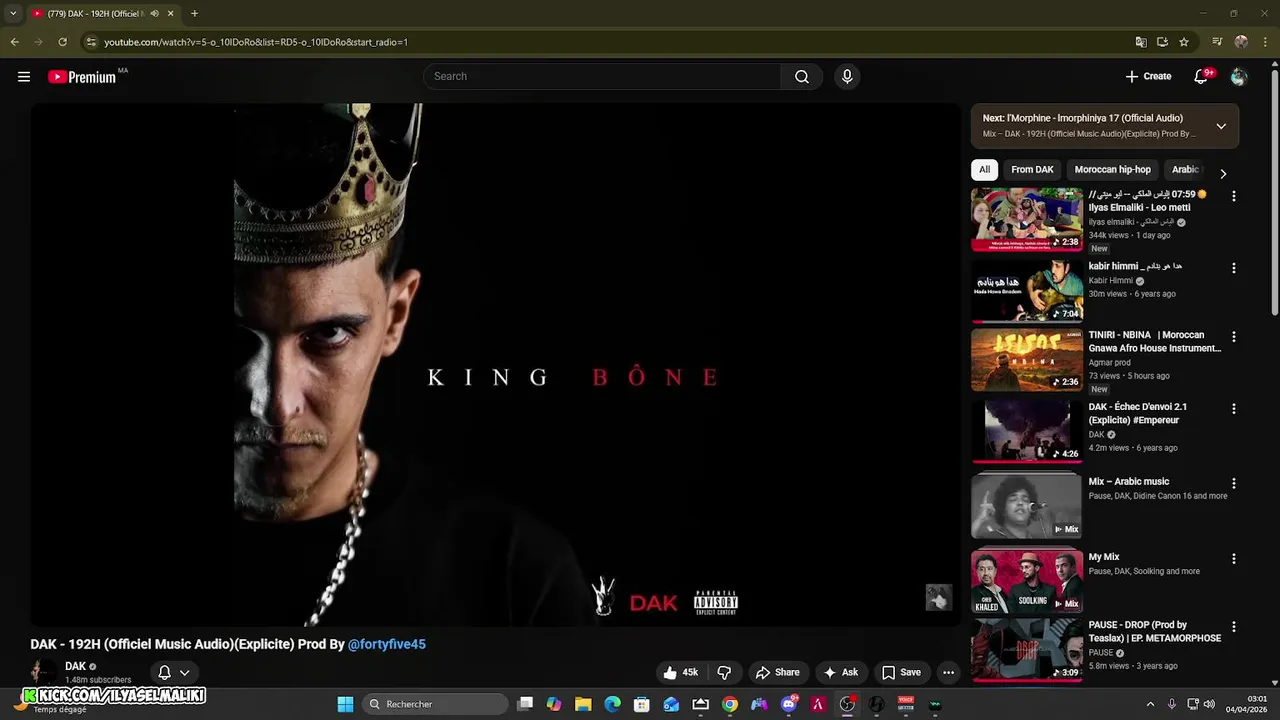The height and width of the screenshot is (720, 1280).
Task: Open DAK channel avatar below video
Action: pos(43,673)
